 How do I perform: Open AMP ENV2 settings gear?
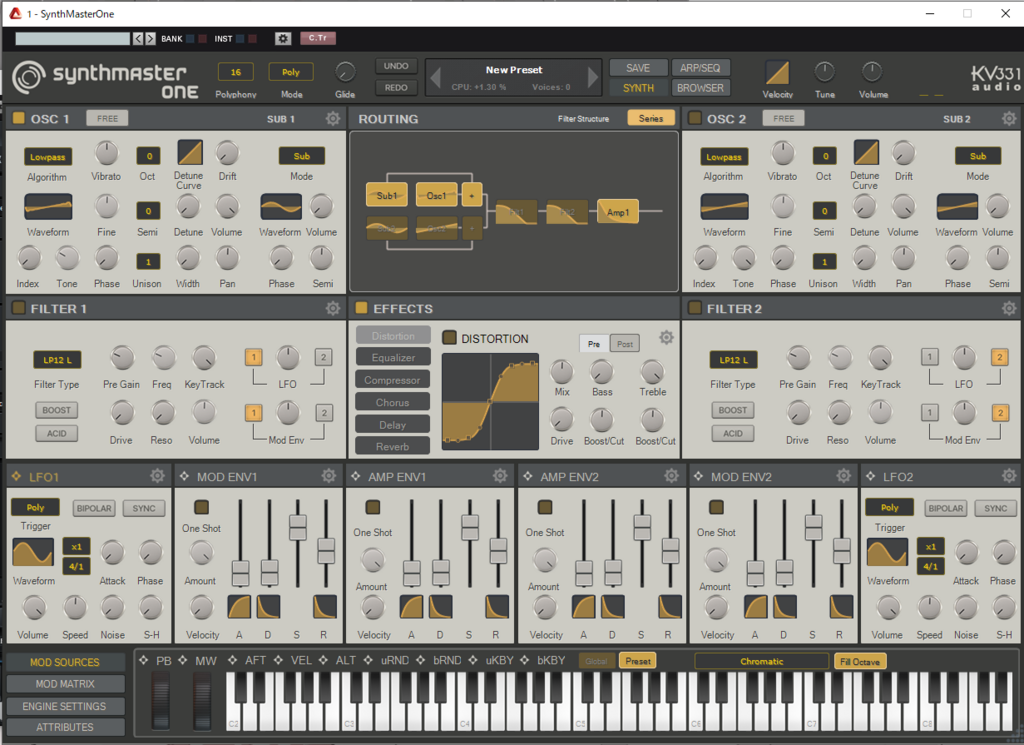[x=671, y=476]
